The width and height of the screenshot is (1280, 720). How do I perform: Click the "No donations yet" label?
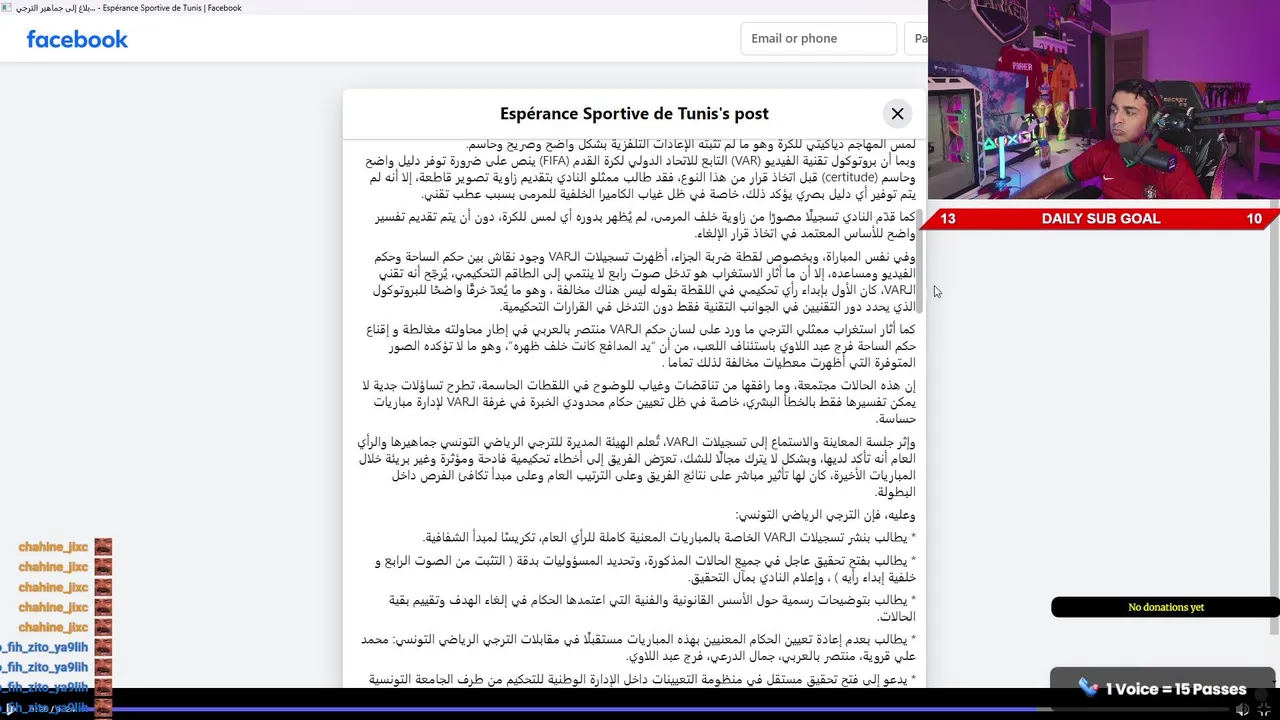click(x=1165, y=607)
